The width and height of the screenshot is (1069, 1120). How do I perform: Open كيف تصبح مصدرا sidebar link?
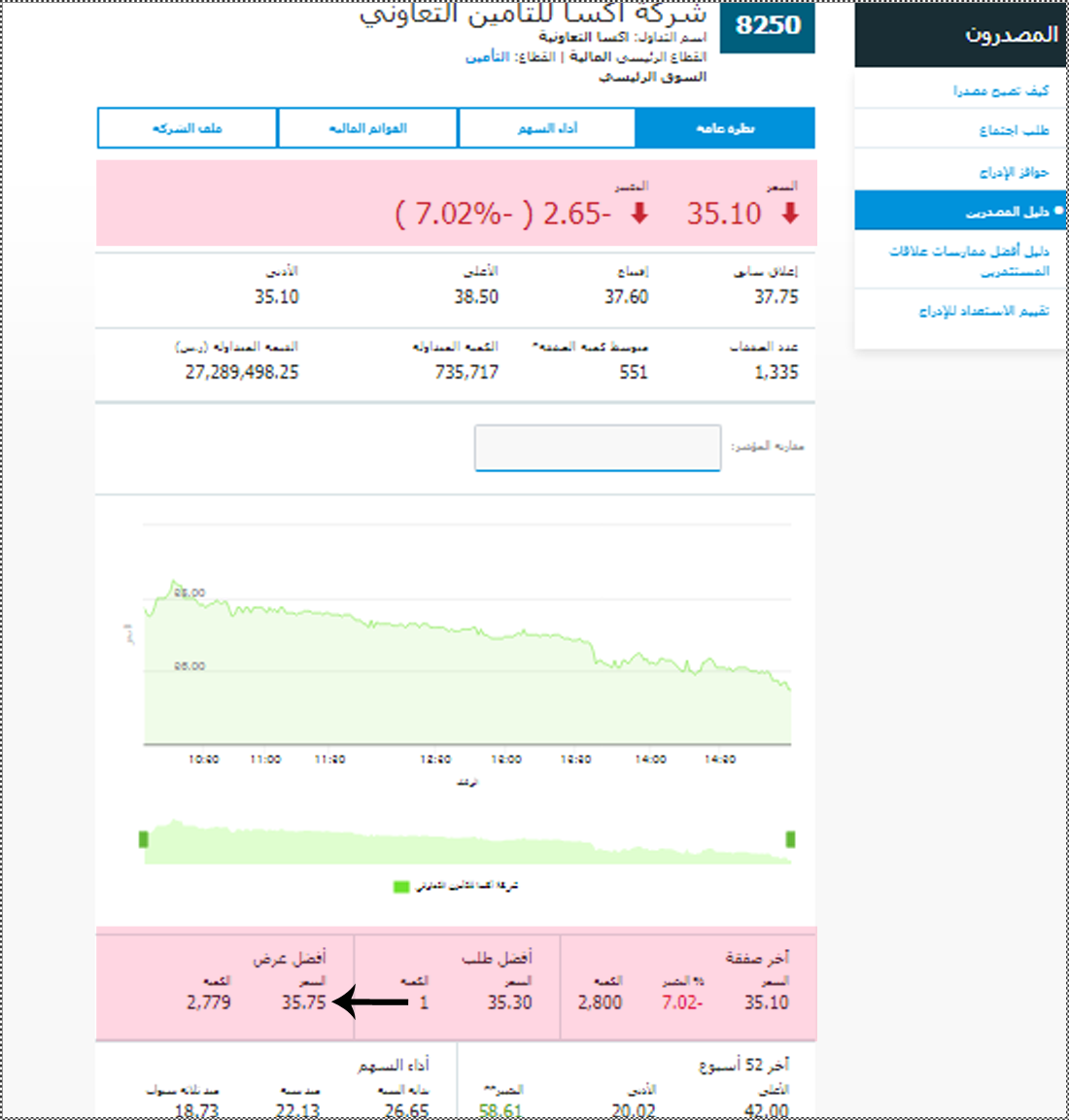[1000, 90]
